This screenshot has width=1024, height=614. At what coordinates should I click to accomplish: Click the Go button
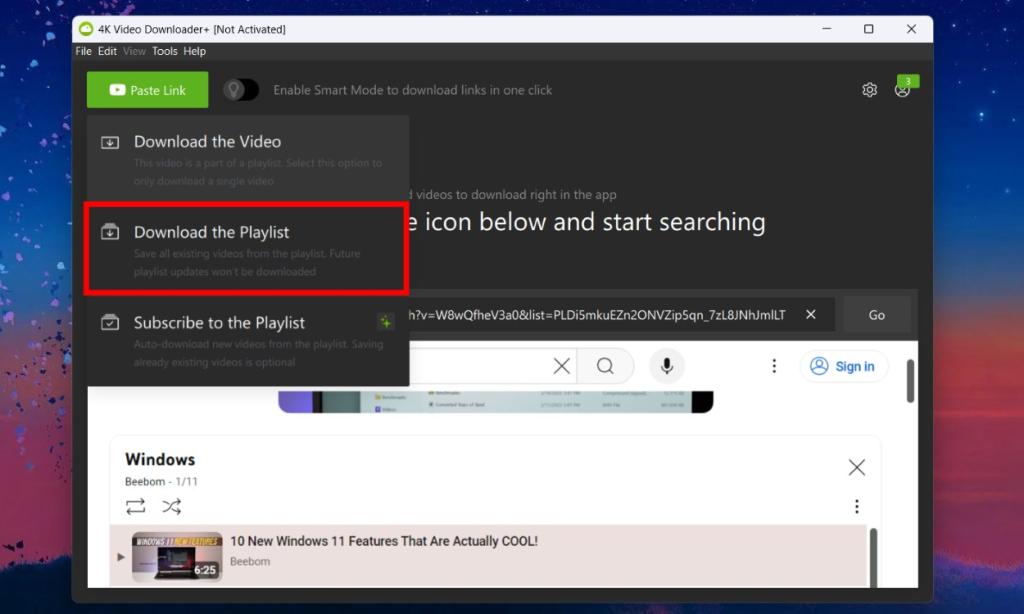coord(876,314)
